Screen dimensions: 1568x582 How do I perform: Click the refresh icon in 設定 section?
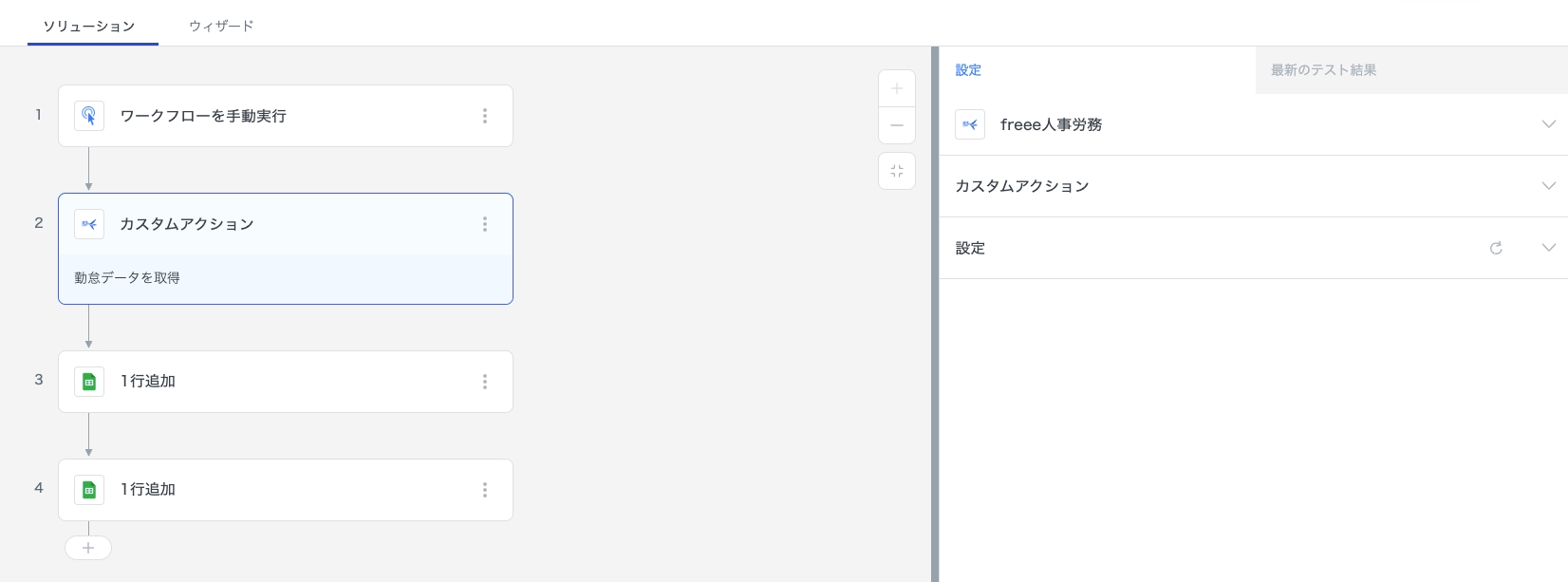1496,248
